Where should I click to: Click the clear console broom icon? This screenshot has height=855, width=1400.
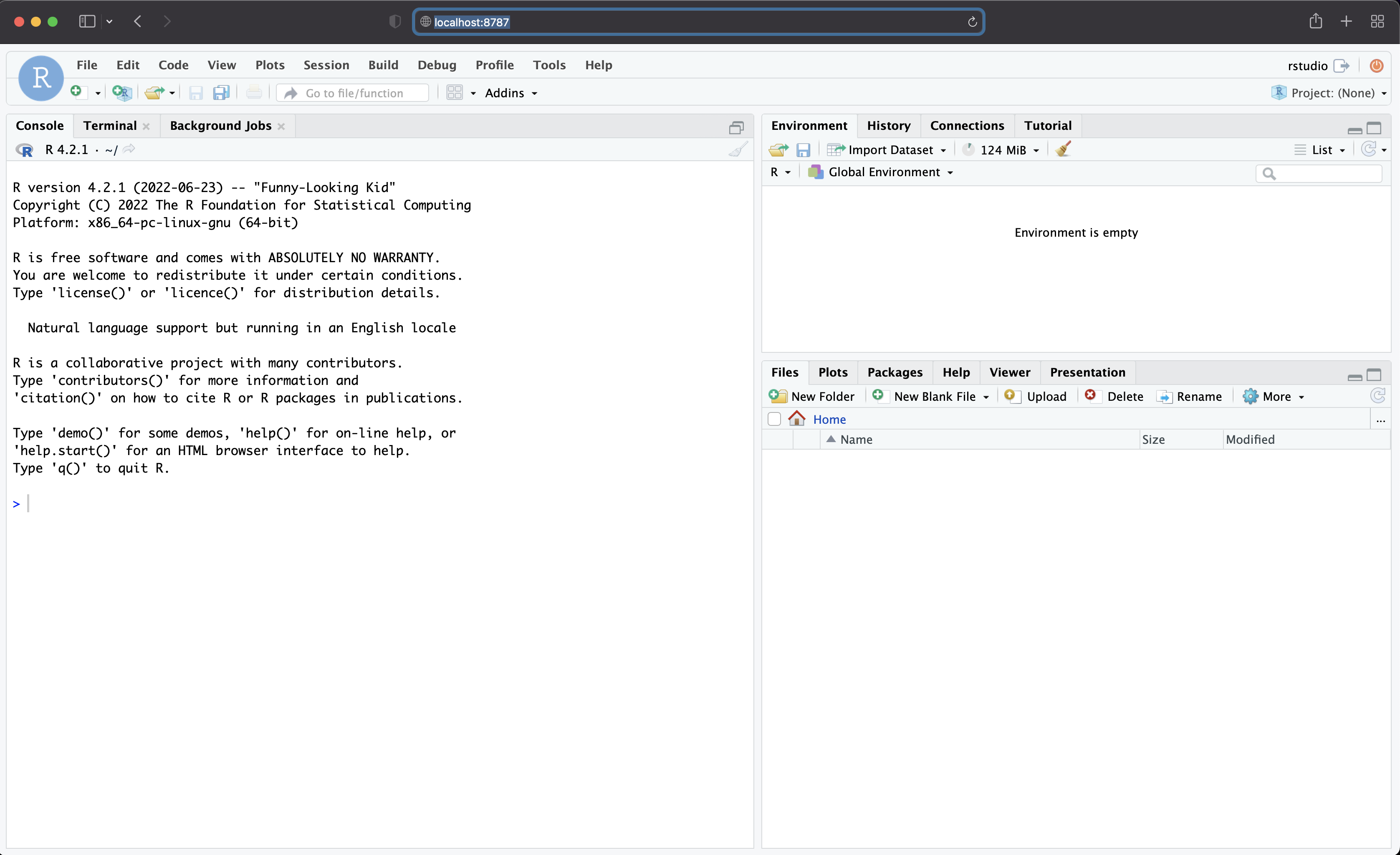coord(738,150)
